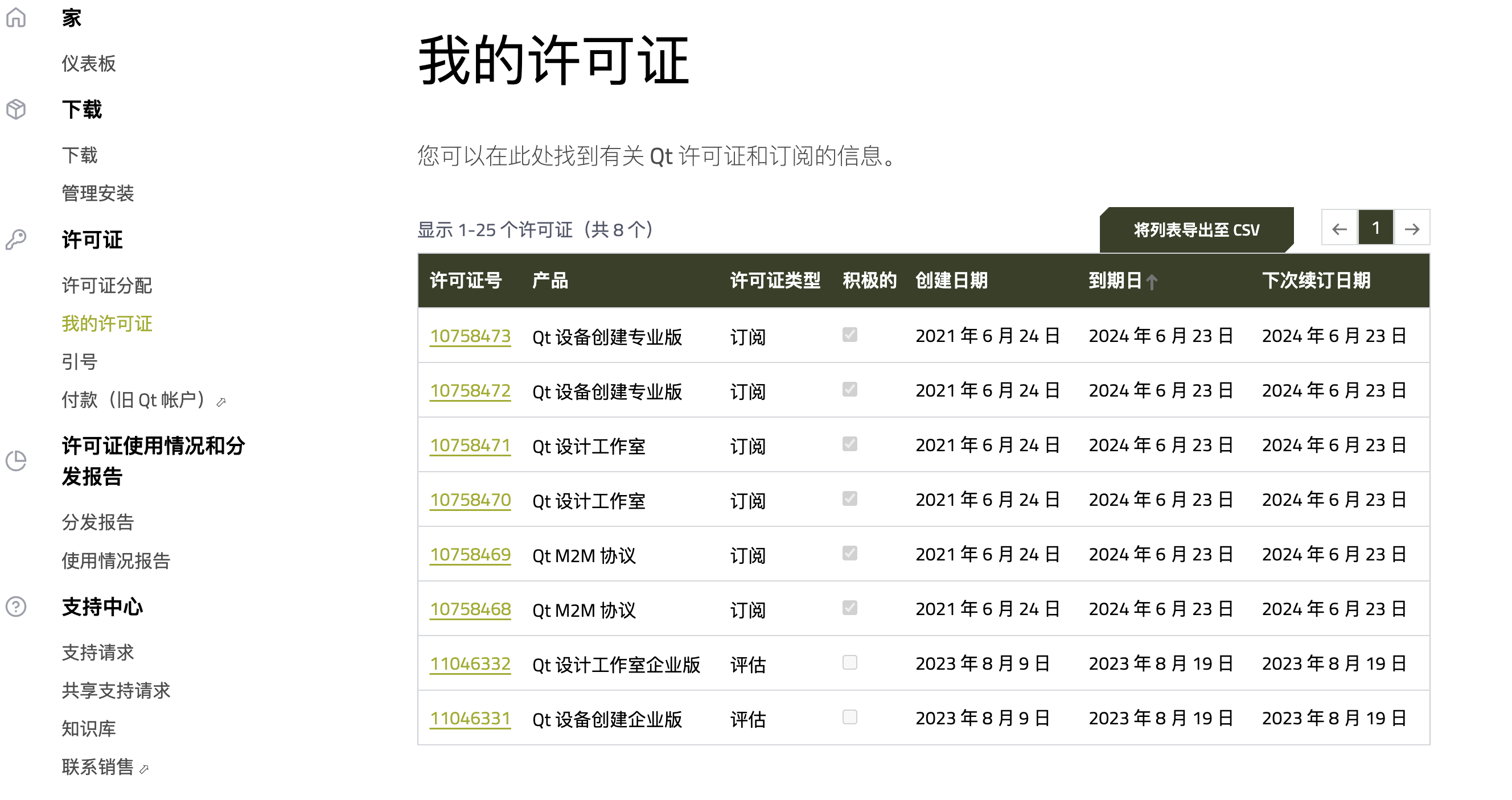Go to next page arrow
Screen dimensions: 1512x800
point(1412,229)
